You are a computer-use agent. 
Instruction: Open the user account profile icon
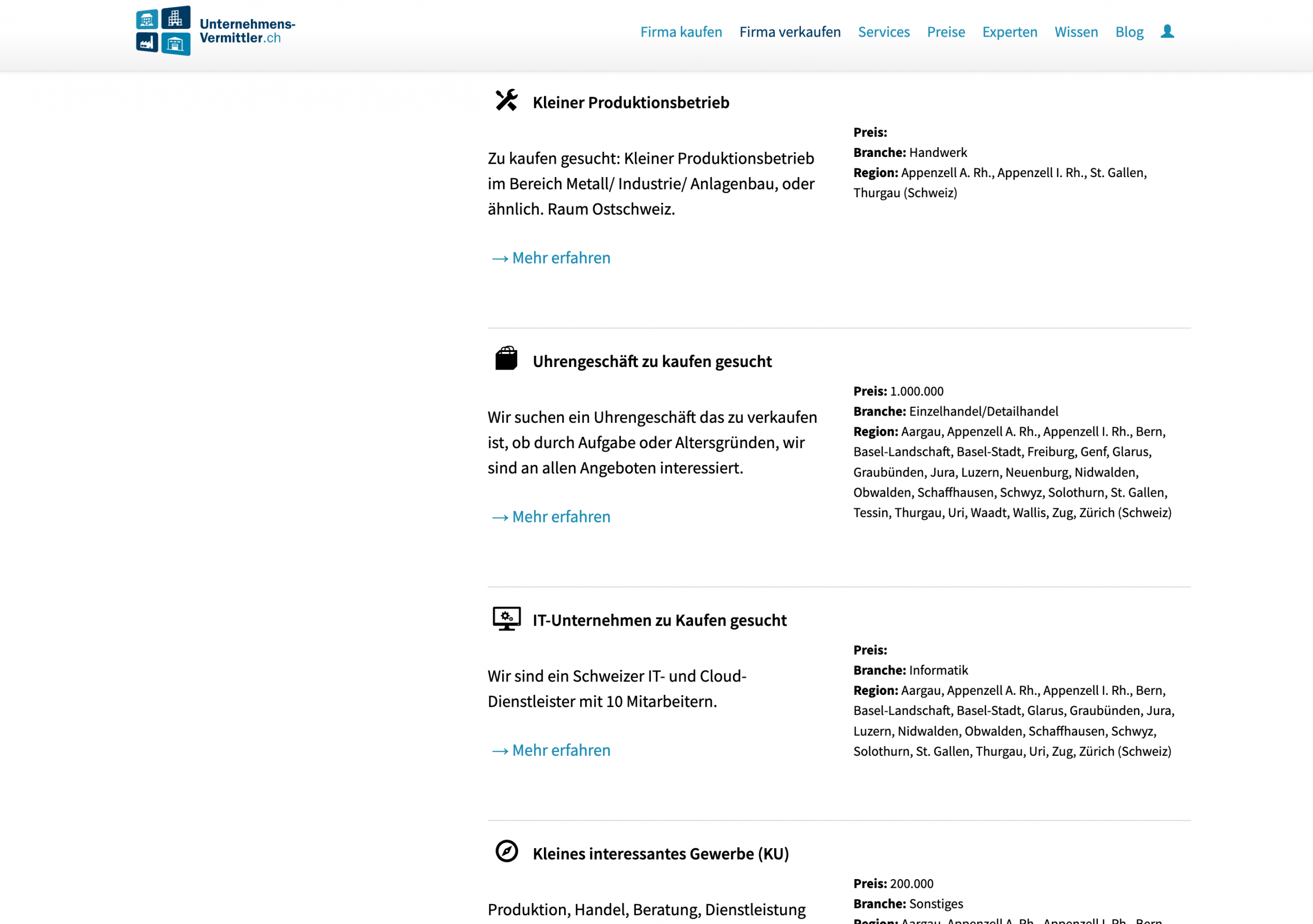pos(1167,31)
